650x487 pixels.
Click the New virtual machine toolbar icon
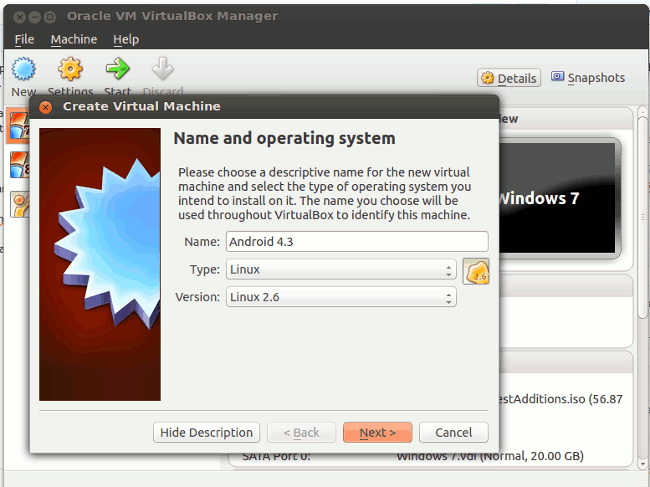pos(23,71)
